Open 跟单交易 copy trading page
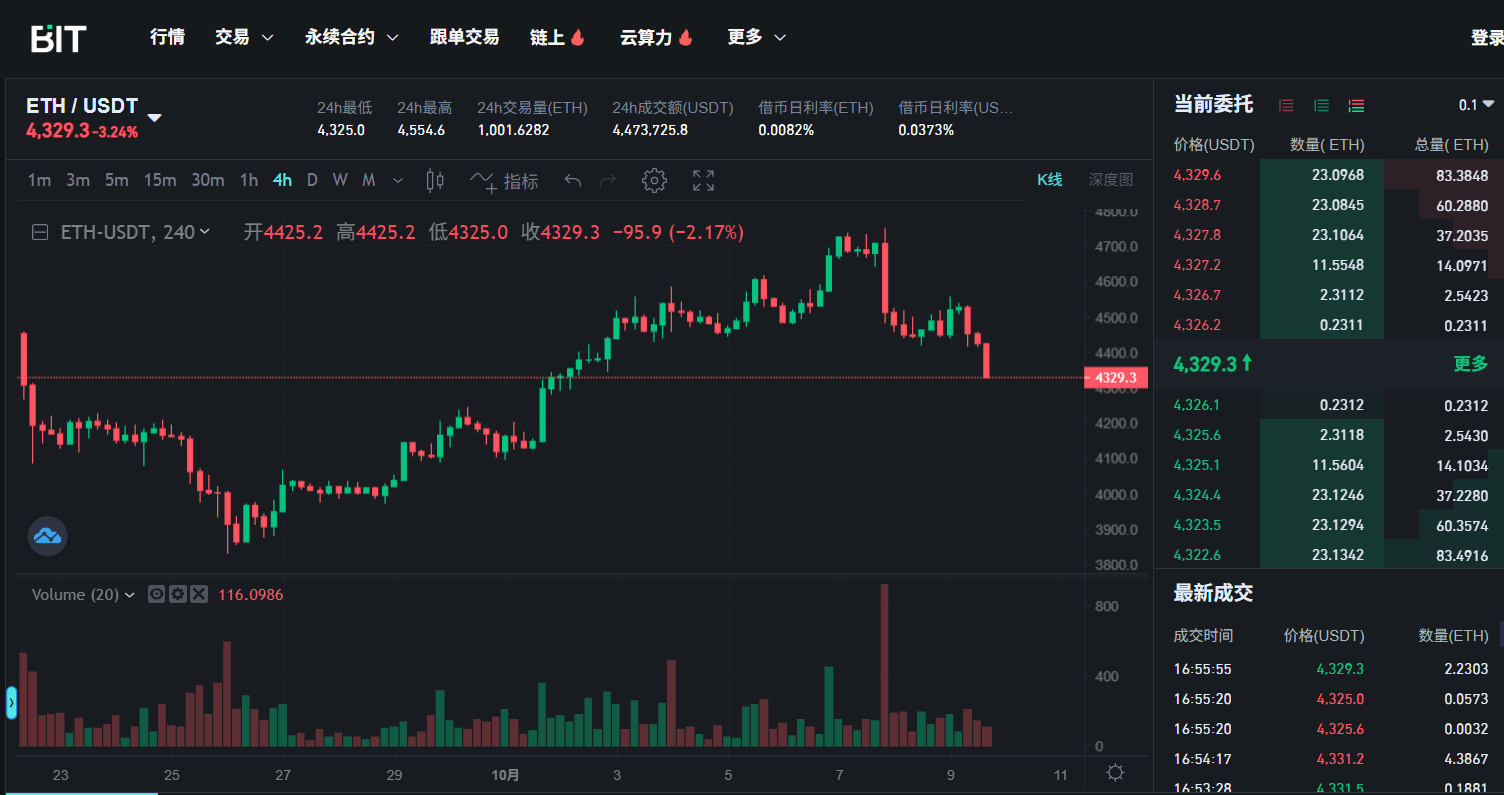The width and height of the screenshot is (1504, 795). (x=464, y=37)
